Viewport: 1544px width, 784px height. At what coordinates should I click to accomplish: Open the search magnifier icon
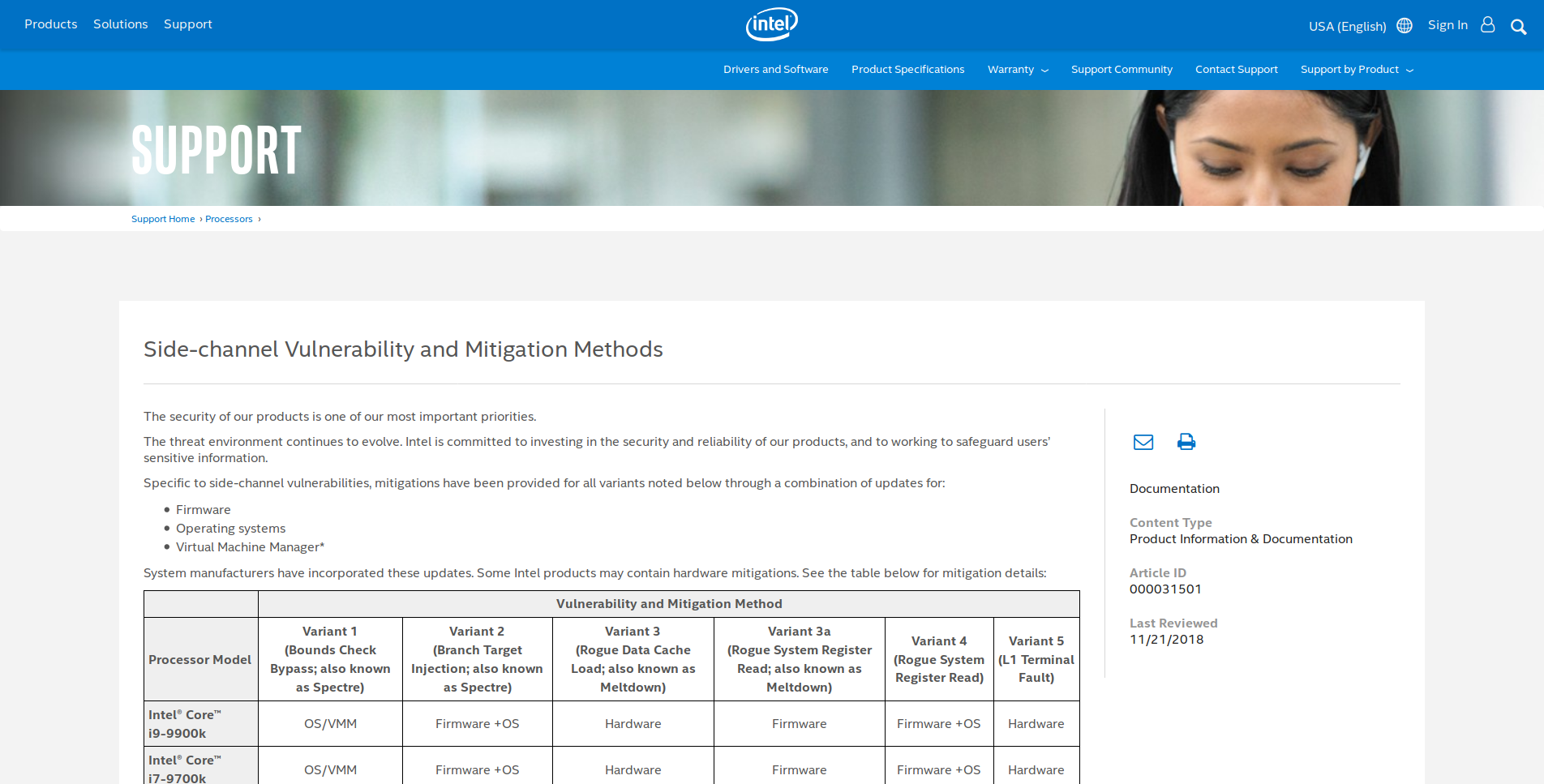click(1518, 27)
